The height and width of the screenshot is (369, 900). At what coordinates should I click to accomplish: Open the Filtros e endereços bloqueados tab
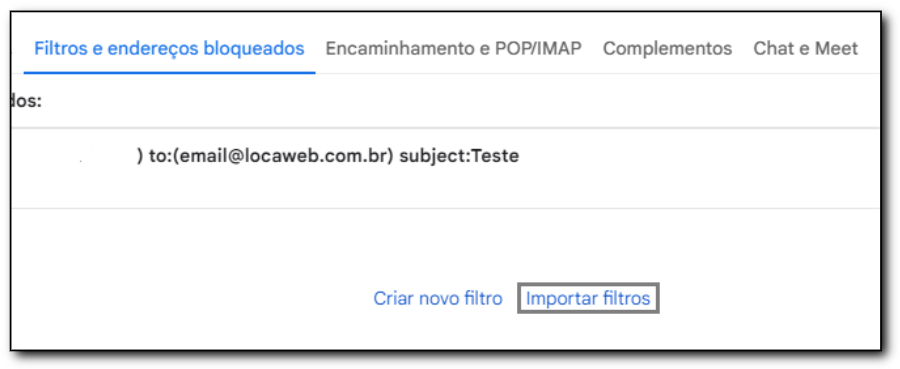pyautogui.click(x=169, y=49)
